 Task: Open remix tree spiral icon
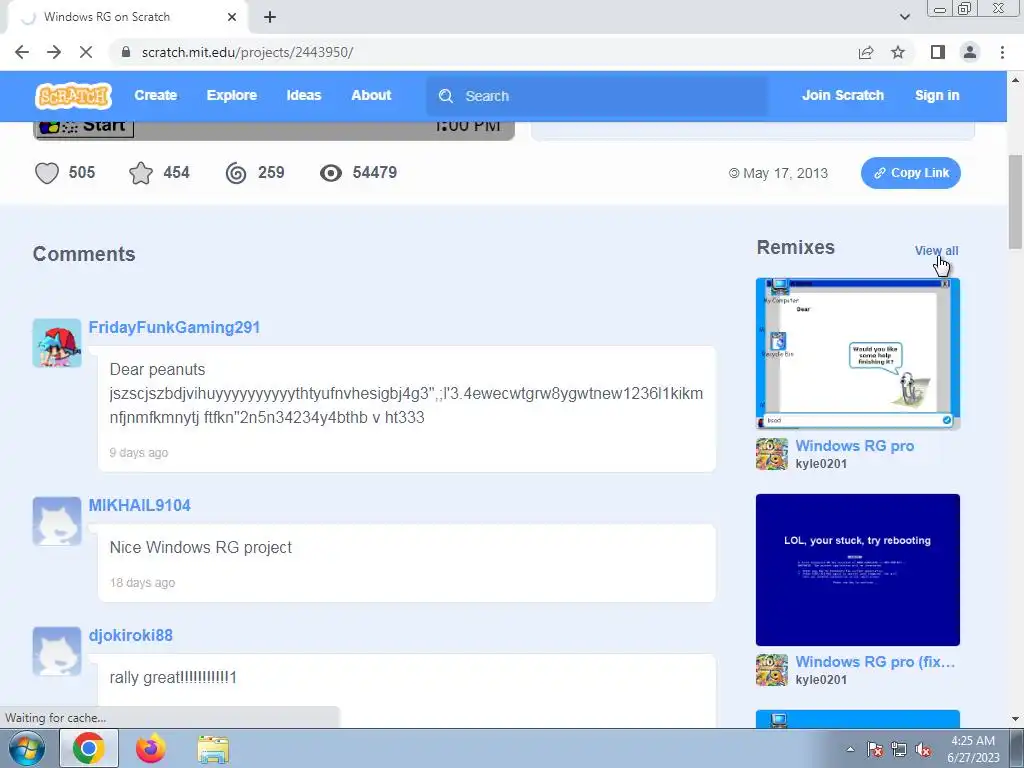coord(236,173)
